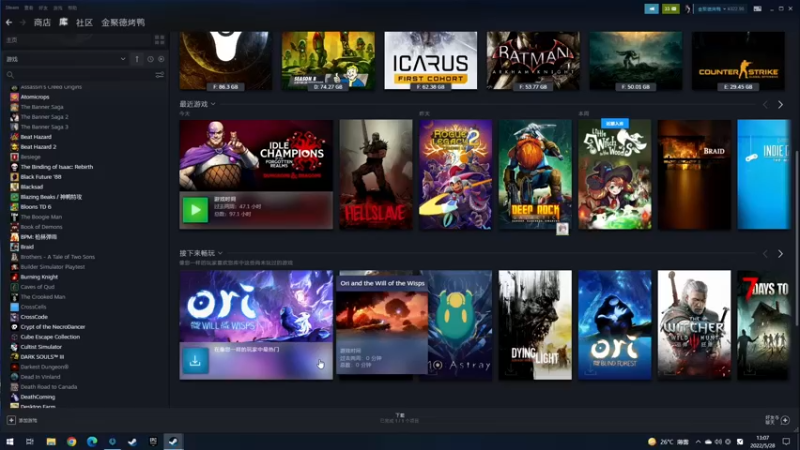Go back with the left arrow
Image resolution: width=800 pixels, height=450 pixels.
tap(9, 22)
